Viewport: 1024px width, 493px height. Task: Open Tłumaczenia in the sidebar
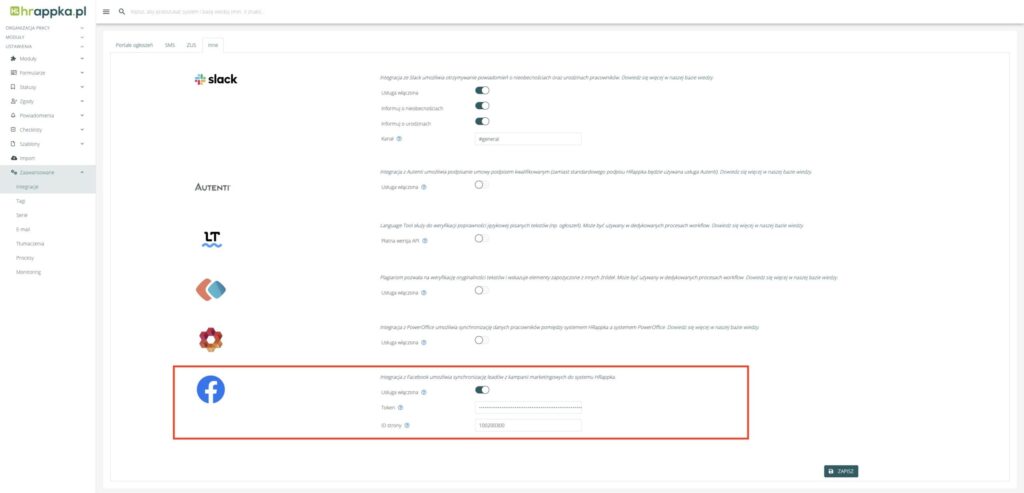[x=30, y=243]
